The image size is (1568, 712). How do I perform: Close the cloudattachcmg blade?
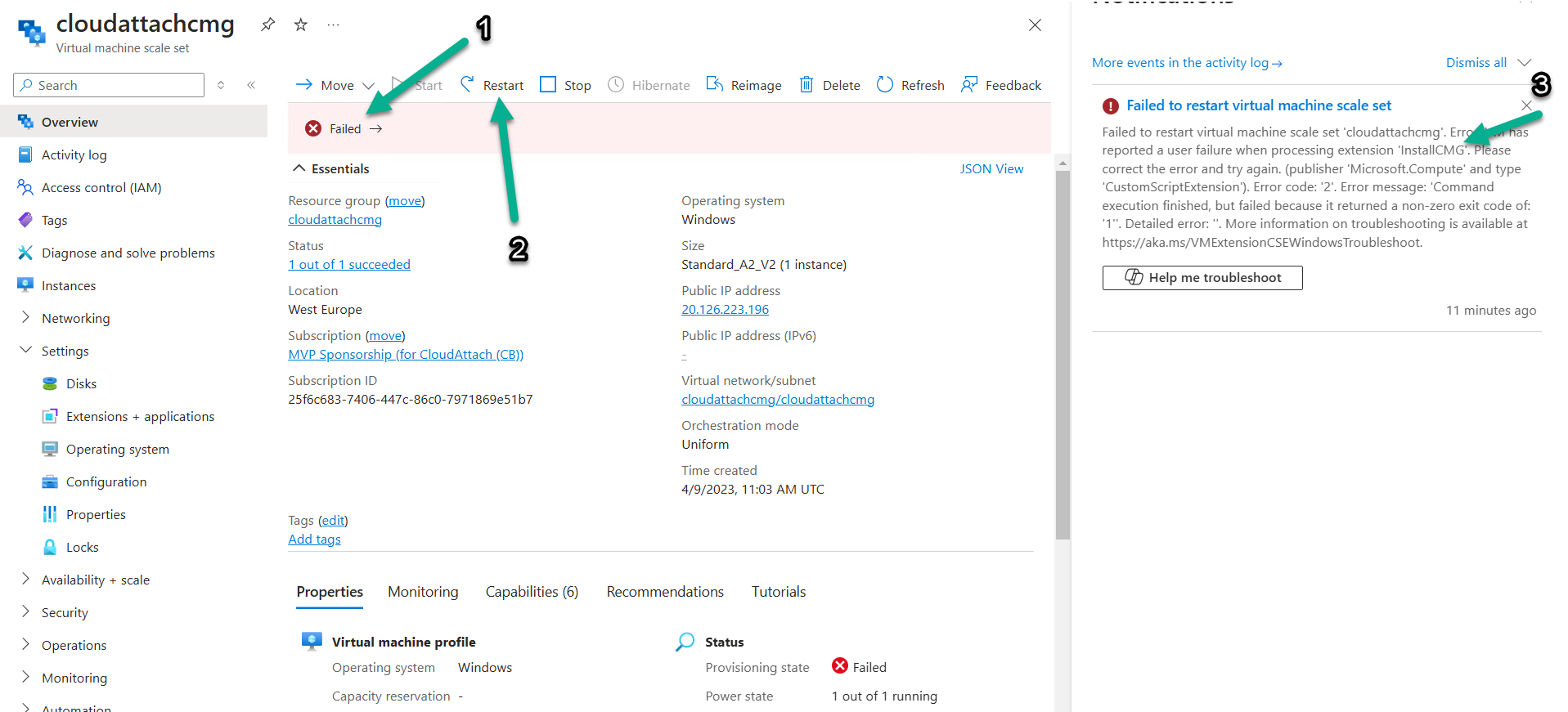[x=1035, y=25]
